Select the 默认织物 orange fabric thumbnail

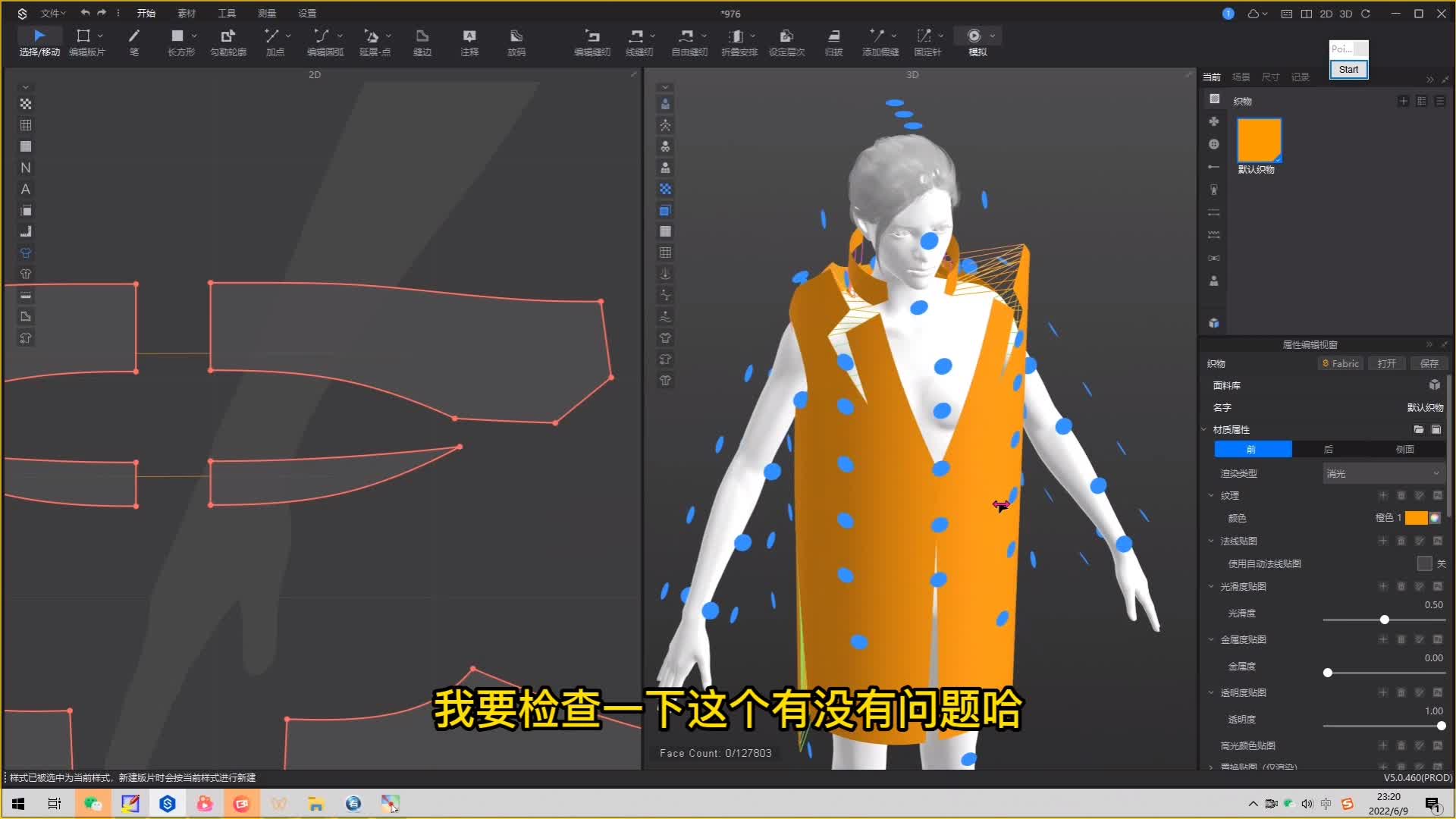1259,140
